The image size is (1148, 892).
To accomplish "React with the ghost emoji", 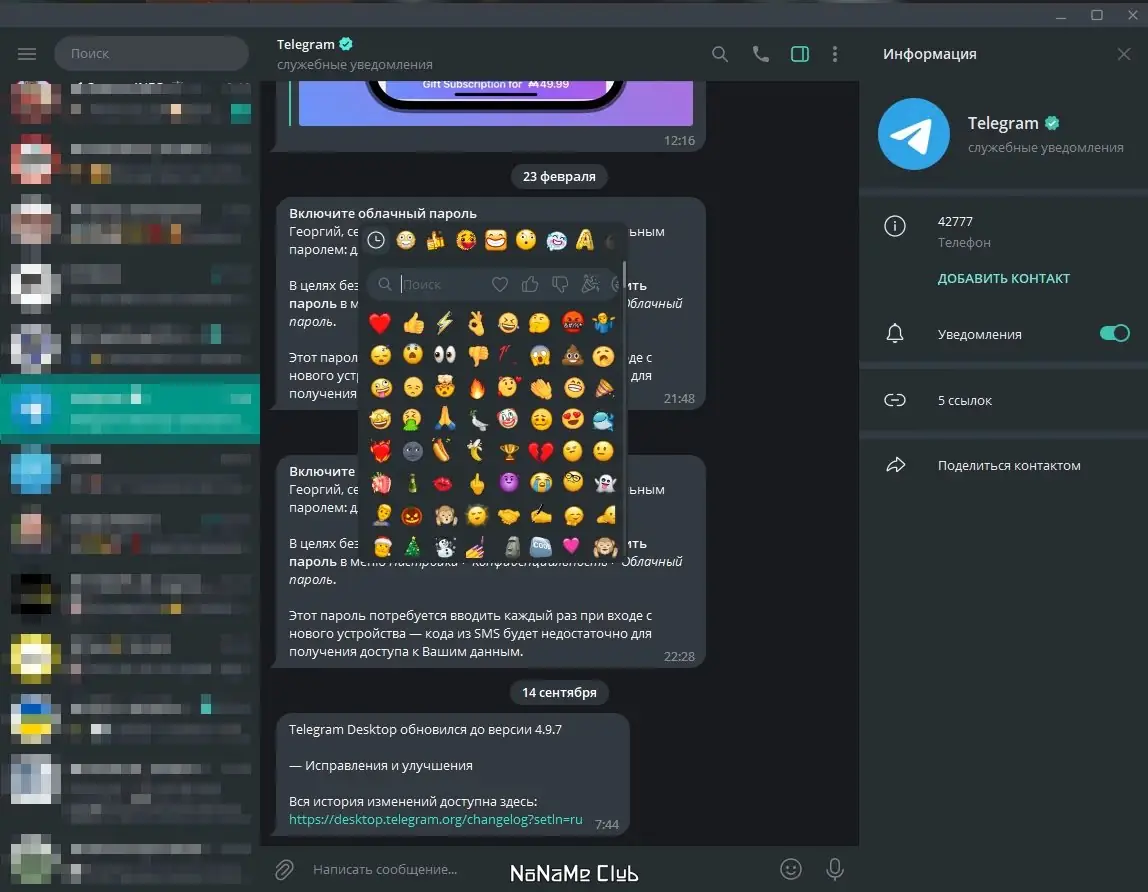I will point(604,483).
